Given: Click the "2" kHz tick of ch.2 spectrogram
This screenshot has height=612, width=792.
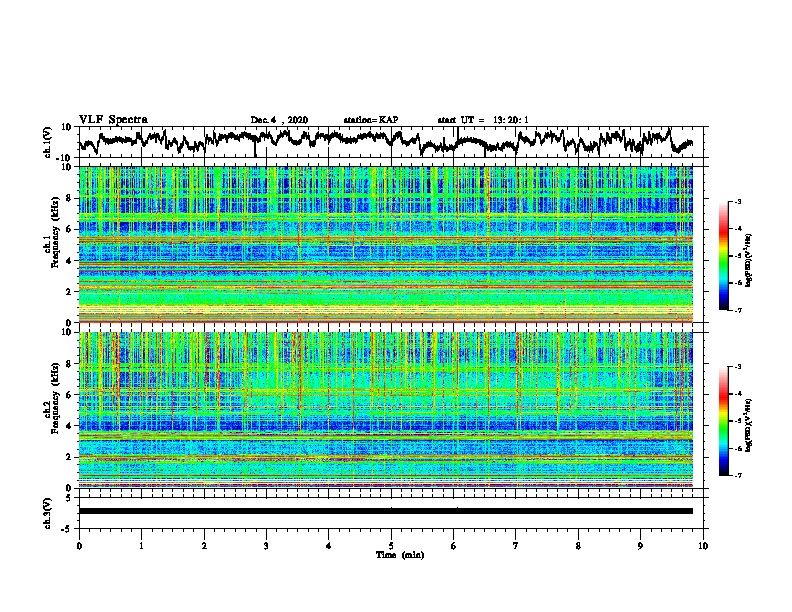Looking at the screenshot, I should pyautogui.click(x=71, y=457).
